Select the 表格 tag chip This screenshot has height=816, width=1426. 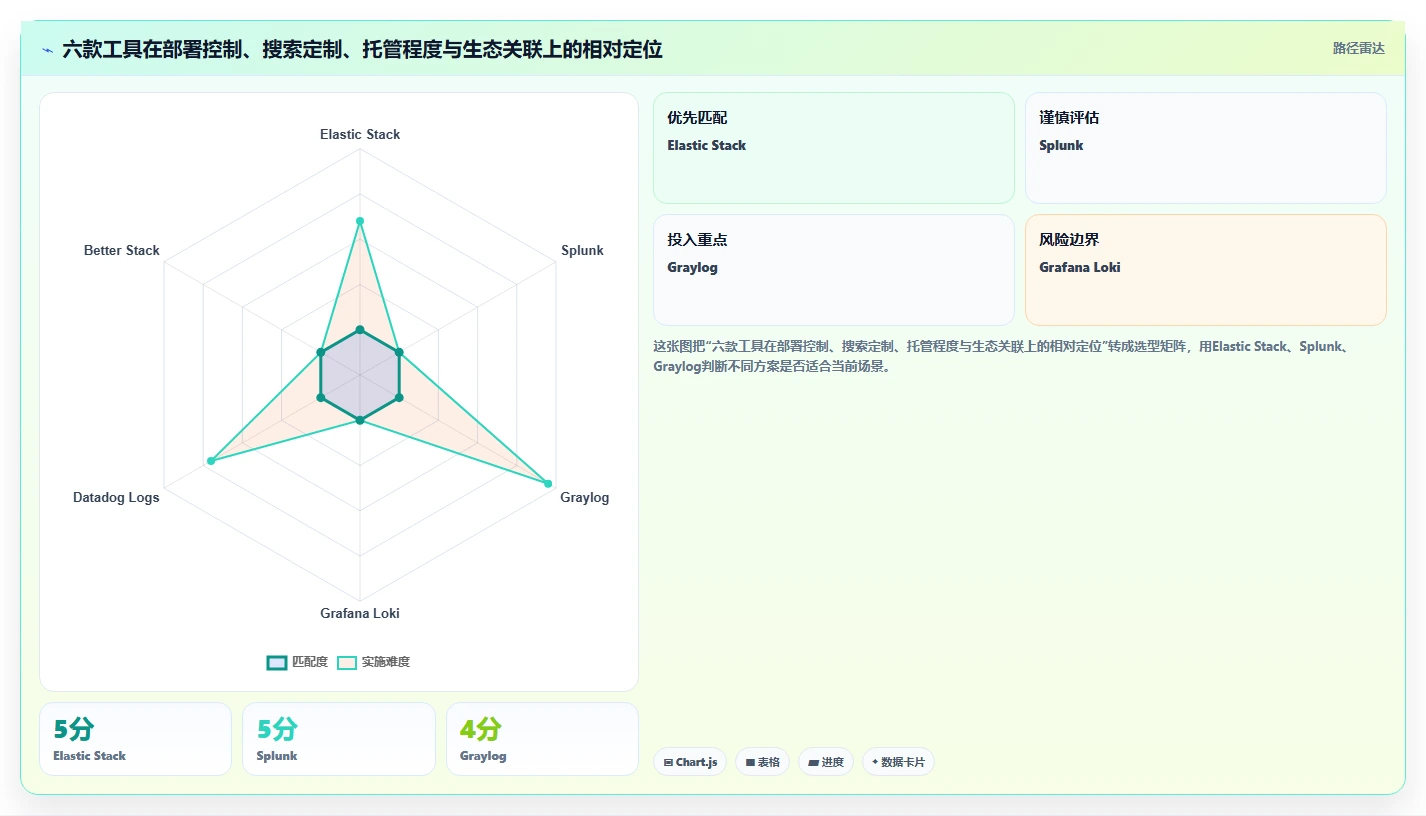(762, 762)
